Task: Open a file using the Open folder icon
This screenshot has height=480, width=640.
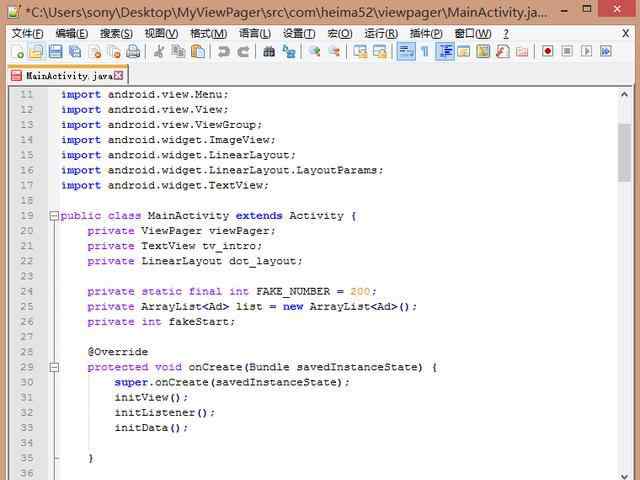Action: [36, 51]
